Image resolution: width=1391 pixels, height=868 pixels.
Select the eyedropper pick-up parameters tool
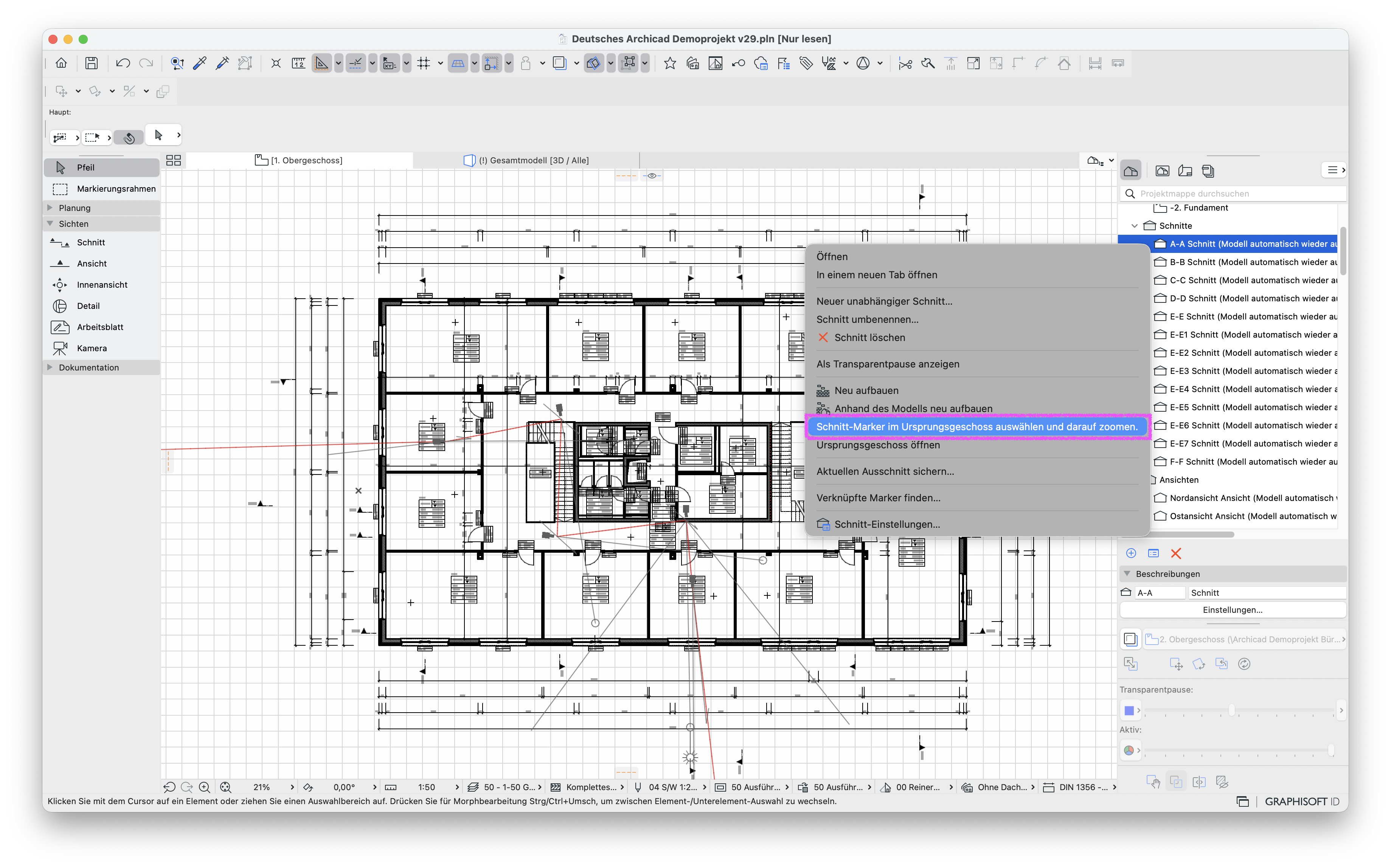coord(199,63)
